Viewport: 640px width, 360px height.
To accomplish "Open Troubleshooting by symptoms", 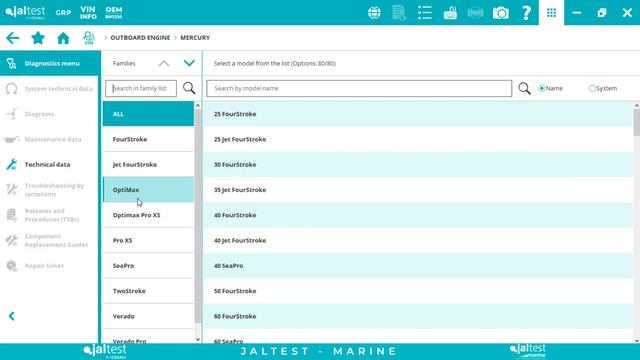I will [x=50, y=190].
